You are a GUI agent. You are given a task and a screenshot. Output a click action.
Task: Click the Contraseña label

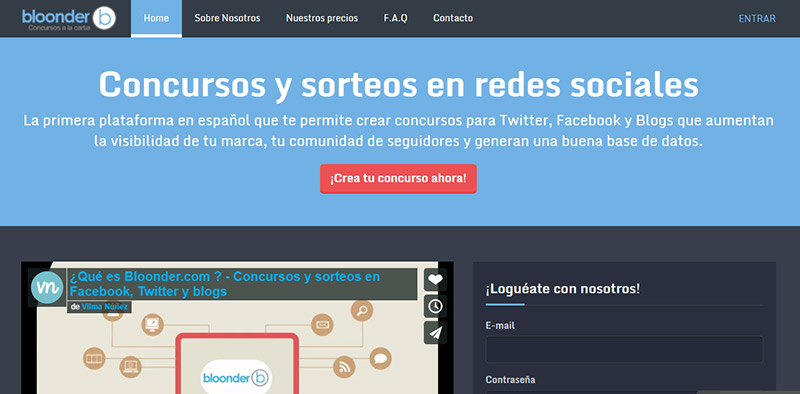[510, 380]
